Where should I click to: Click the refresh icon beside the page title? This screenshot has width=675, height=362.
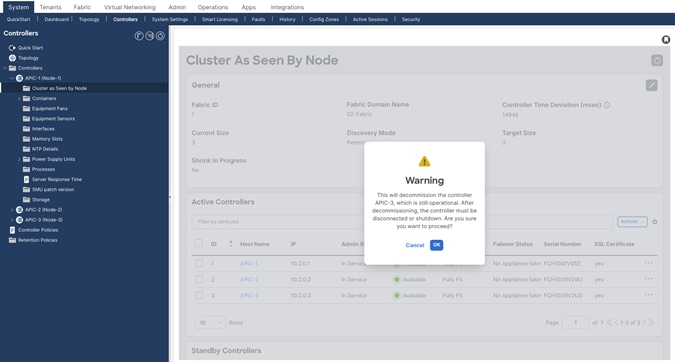[656, 60]
